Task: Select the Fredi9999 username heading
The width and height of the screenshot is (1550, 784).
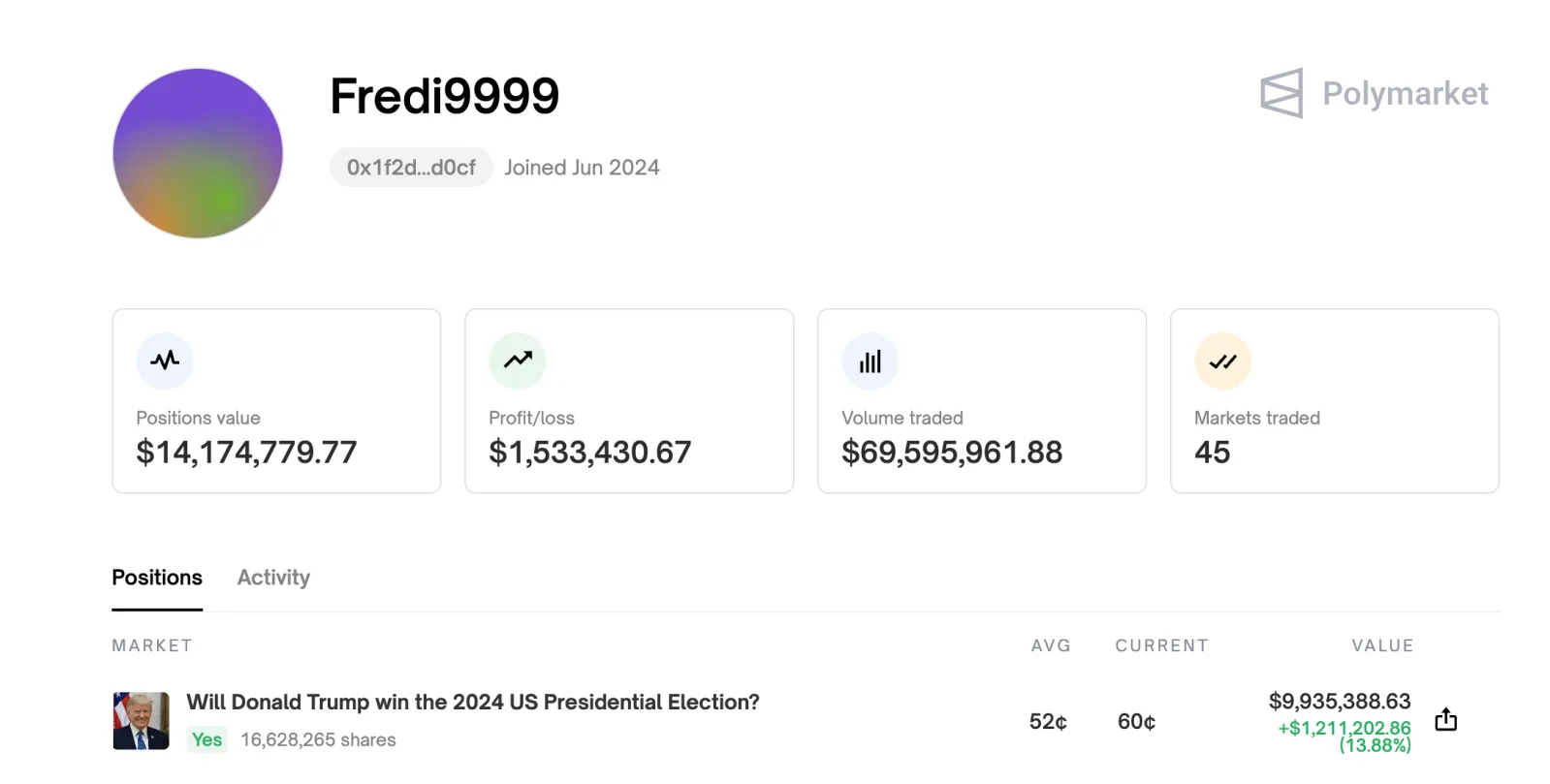Action: (x=443, y=94)
